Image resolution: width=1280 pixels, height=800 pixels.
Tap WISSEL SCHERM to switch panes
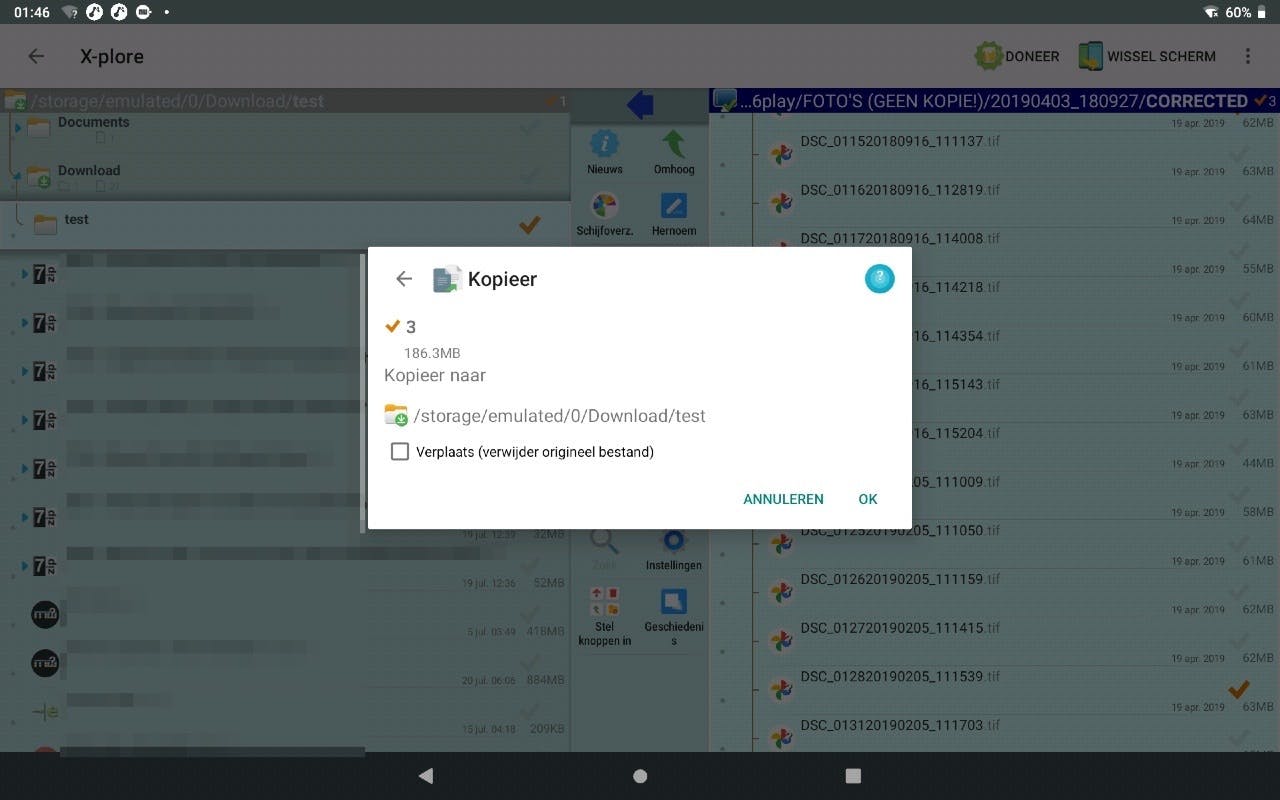(1147, 56)
